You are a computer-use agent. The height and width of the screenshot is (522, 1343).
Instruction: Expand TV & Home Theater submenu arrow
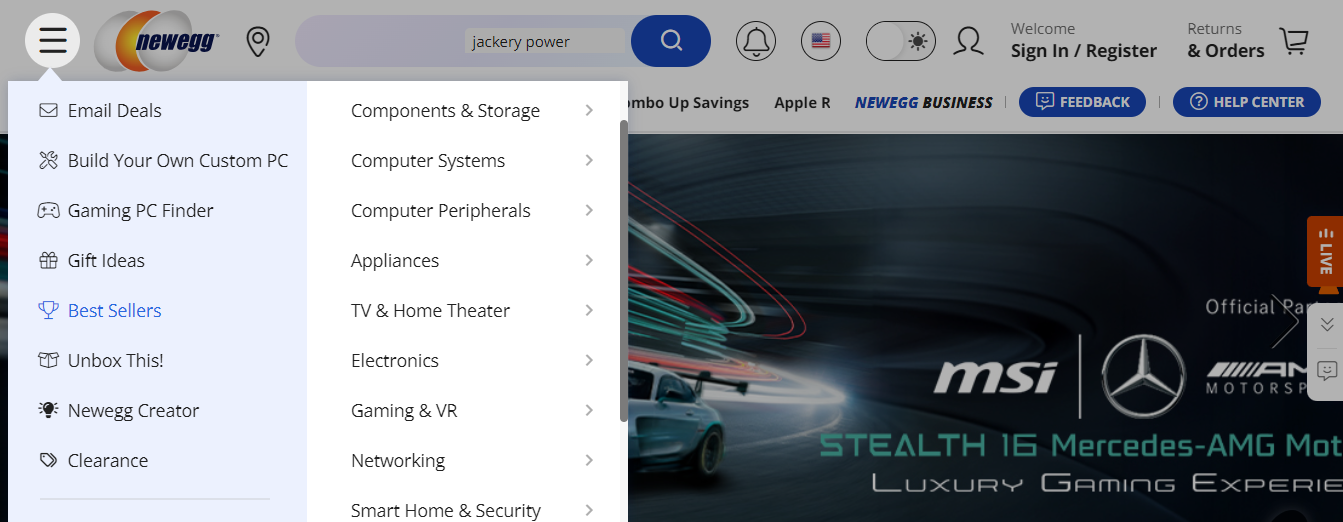pyautogui.click(x=589, y=310)
